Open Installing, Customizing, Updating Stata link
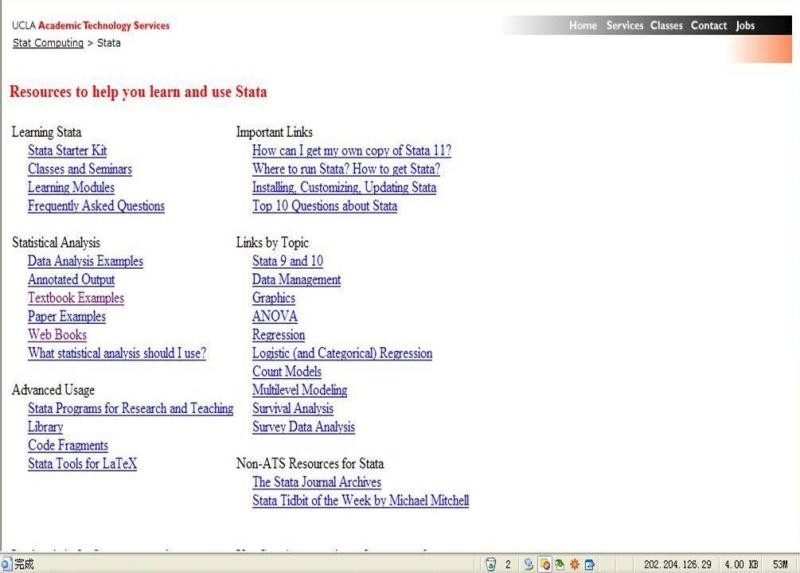Viewport: 800px width, 573px height. (344, 187)
